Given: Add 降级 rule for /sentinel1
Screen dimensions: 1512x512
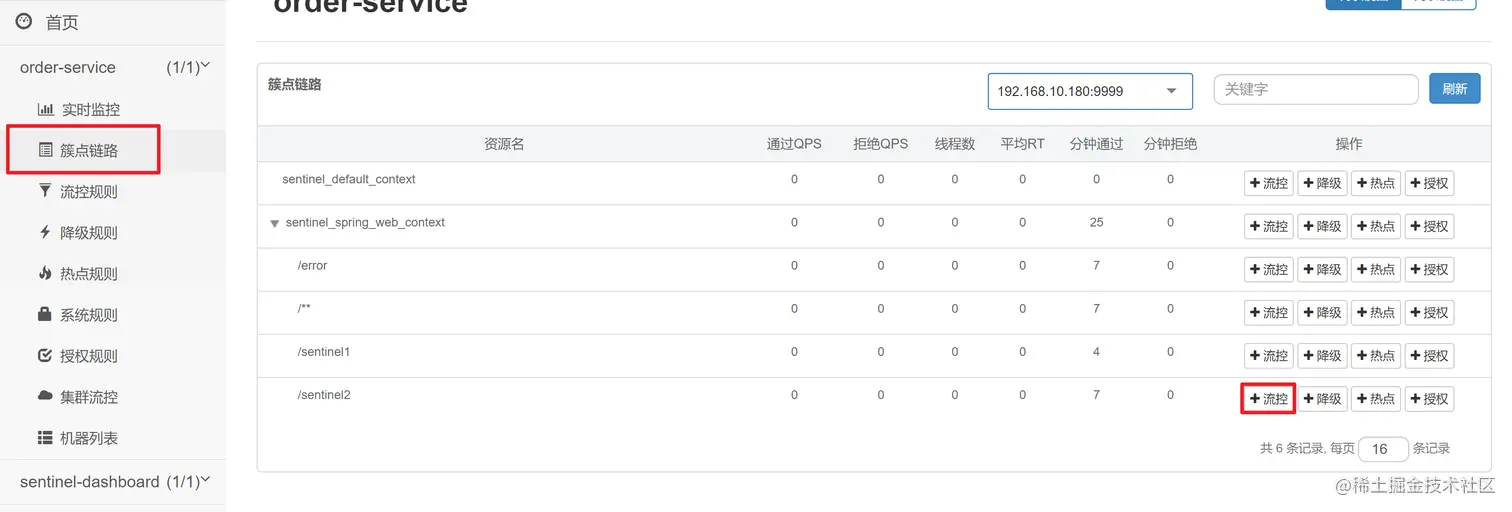Looking at the screenshot, I should point(1322,356).
